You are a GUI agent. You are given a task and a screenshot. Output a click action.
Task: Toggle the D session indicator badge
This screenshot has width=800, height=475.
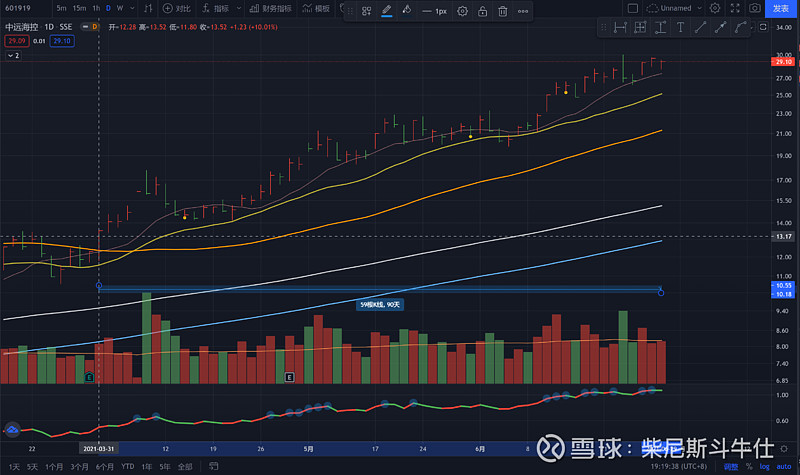click(95, 27)
